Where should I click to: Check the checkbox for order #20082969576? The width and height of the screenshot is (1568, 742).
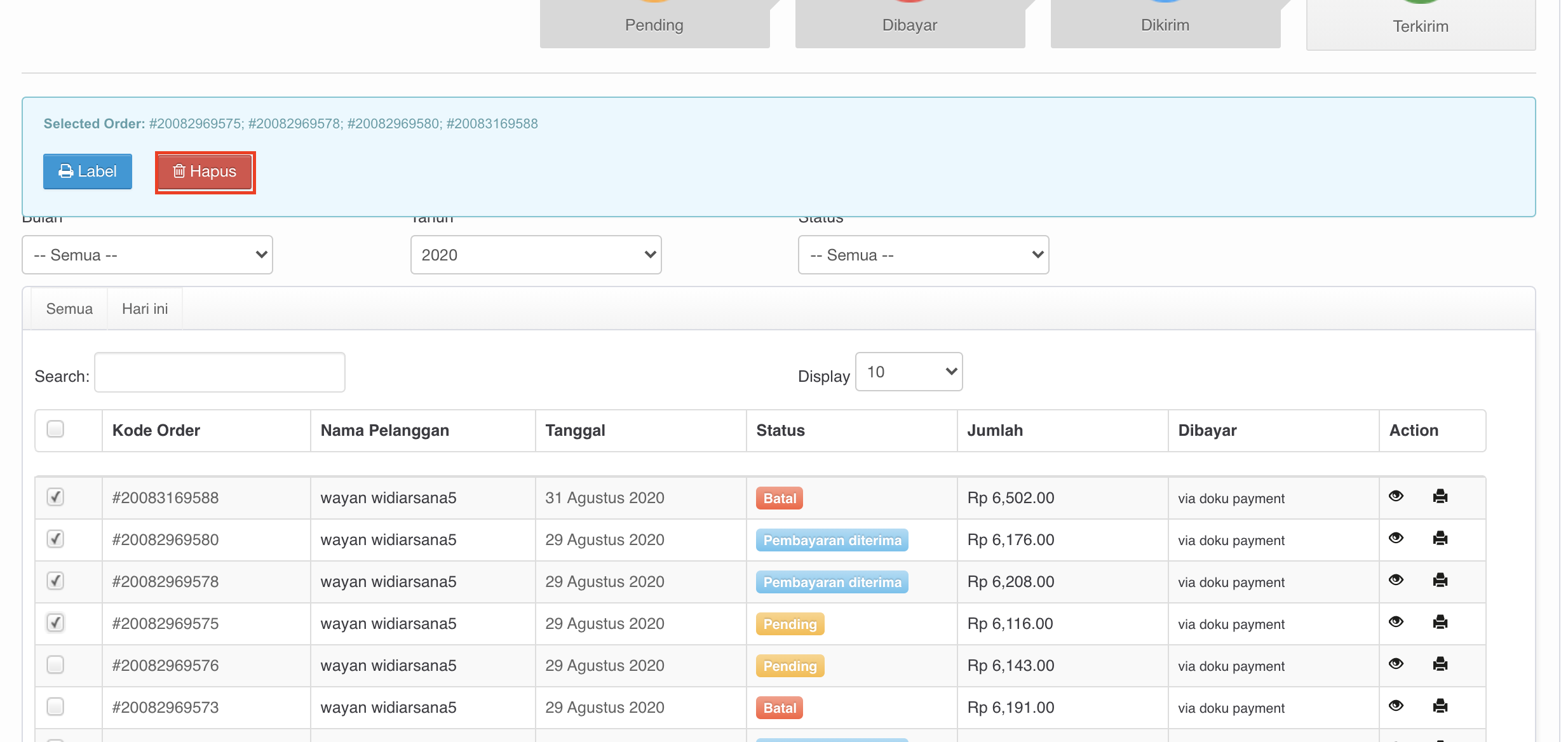pyautogui.click(x=55, y=664)
